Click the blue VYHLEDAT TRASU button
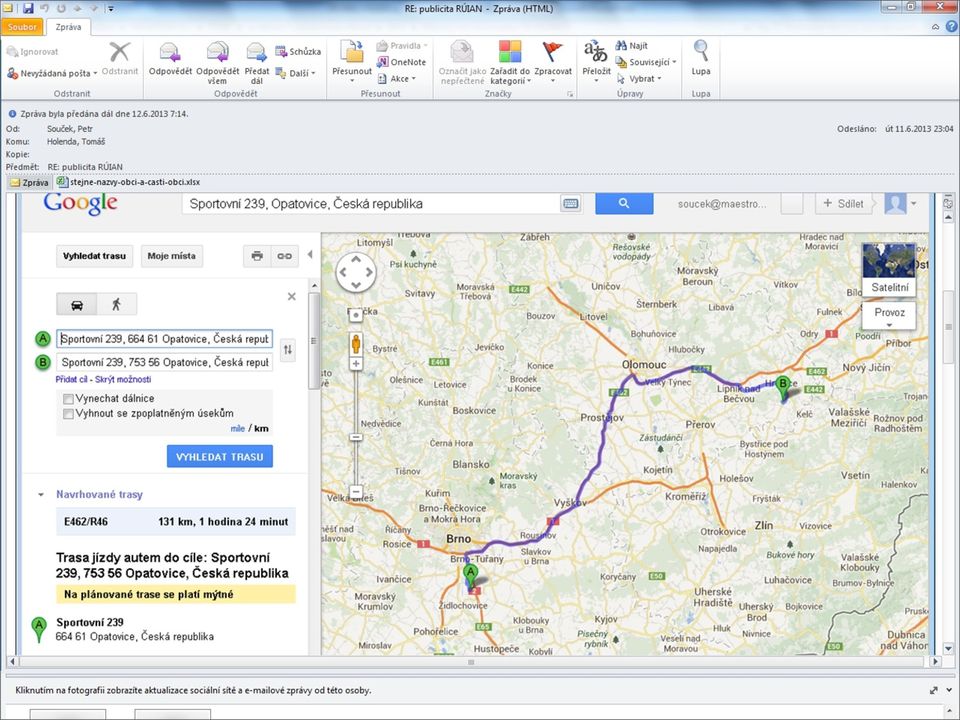Viewport: 960px width, 720px height. 220,457
